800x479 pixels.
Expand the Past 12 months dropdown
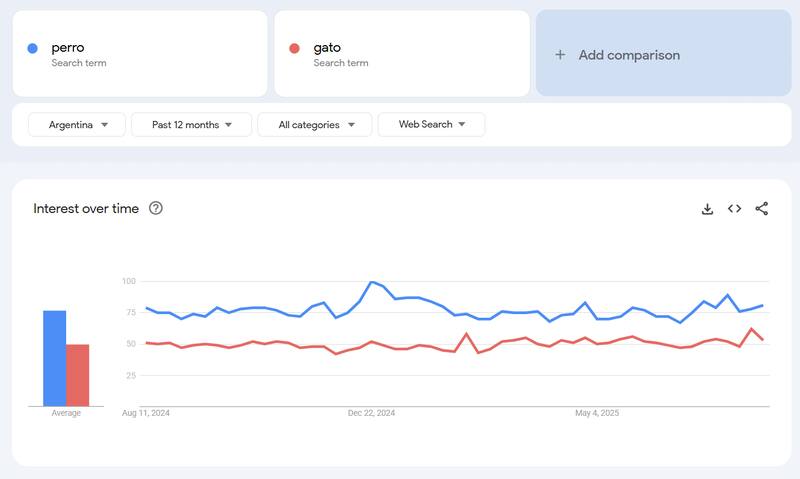(193, 124)
